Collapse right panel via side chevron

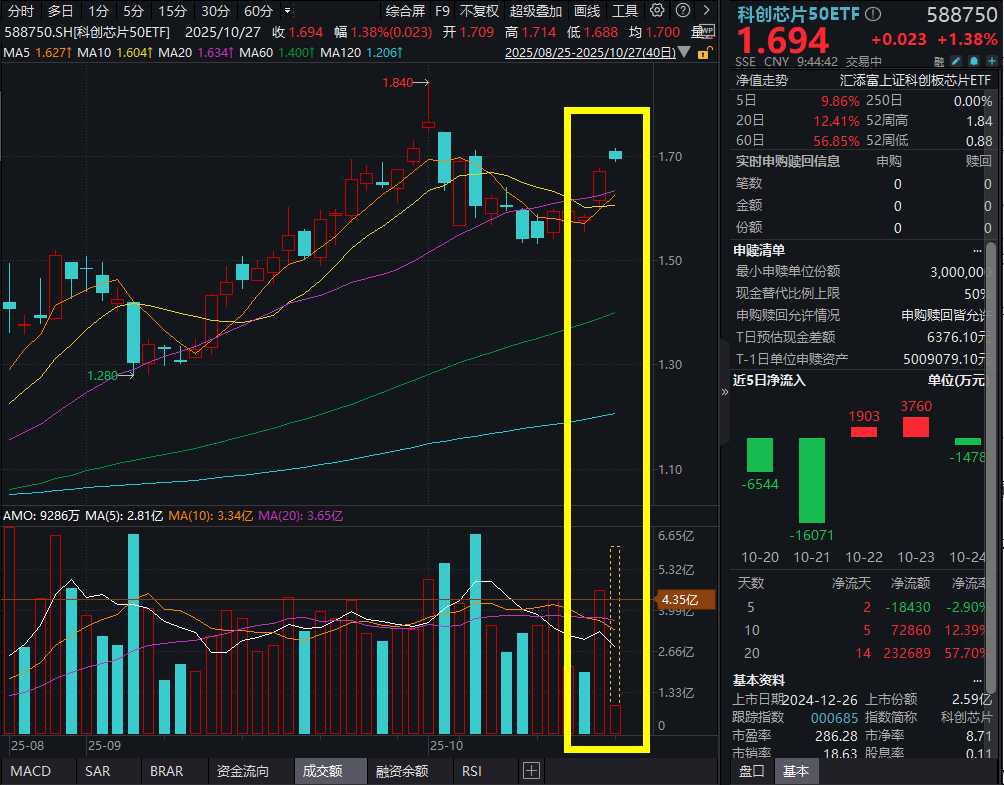[x=723, y=392]
